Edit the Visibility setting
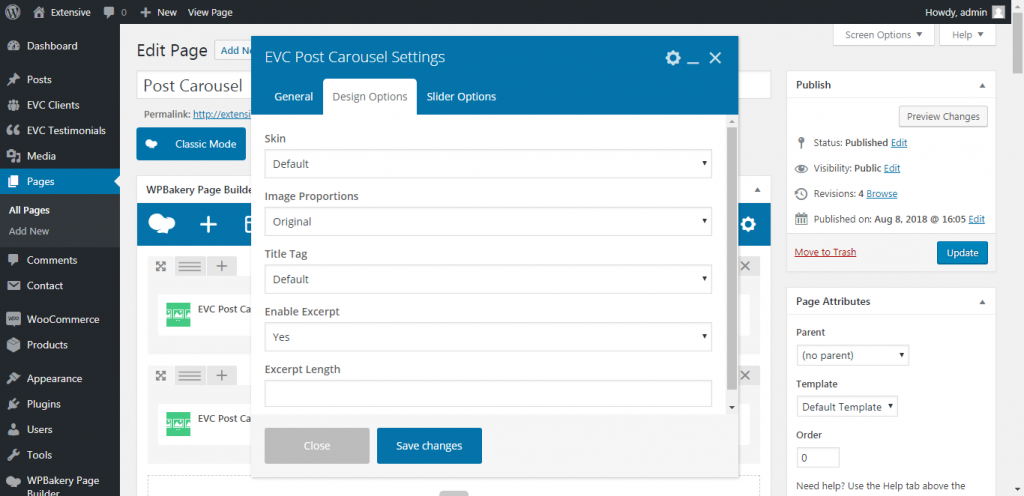Image resolution: width=1024 pixels, height=496 pixels. tap(892, 168)
